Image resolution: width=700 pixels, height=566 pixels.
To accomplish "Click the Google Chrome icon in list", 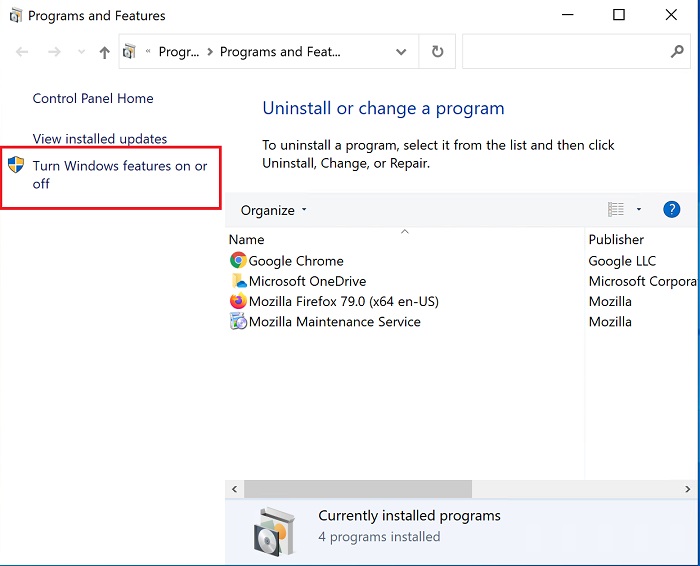I will pyautogui.click(x=238, y=261).
